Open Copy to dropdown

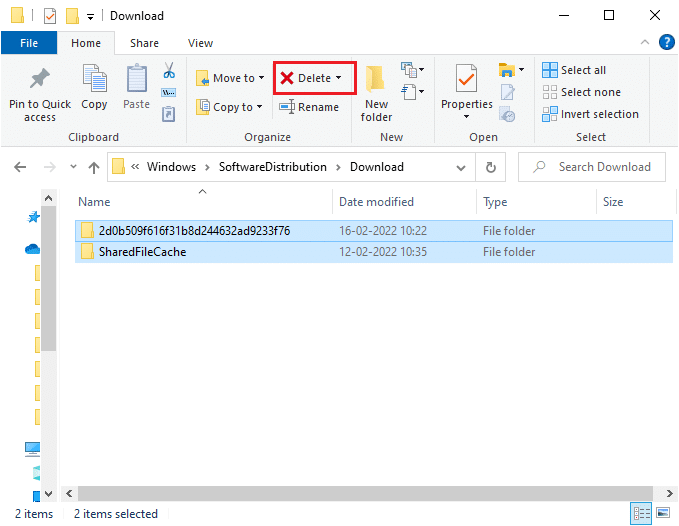(259, 106)
